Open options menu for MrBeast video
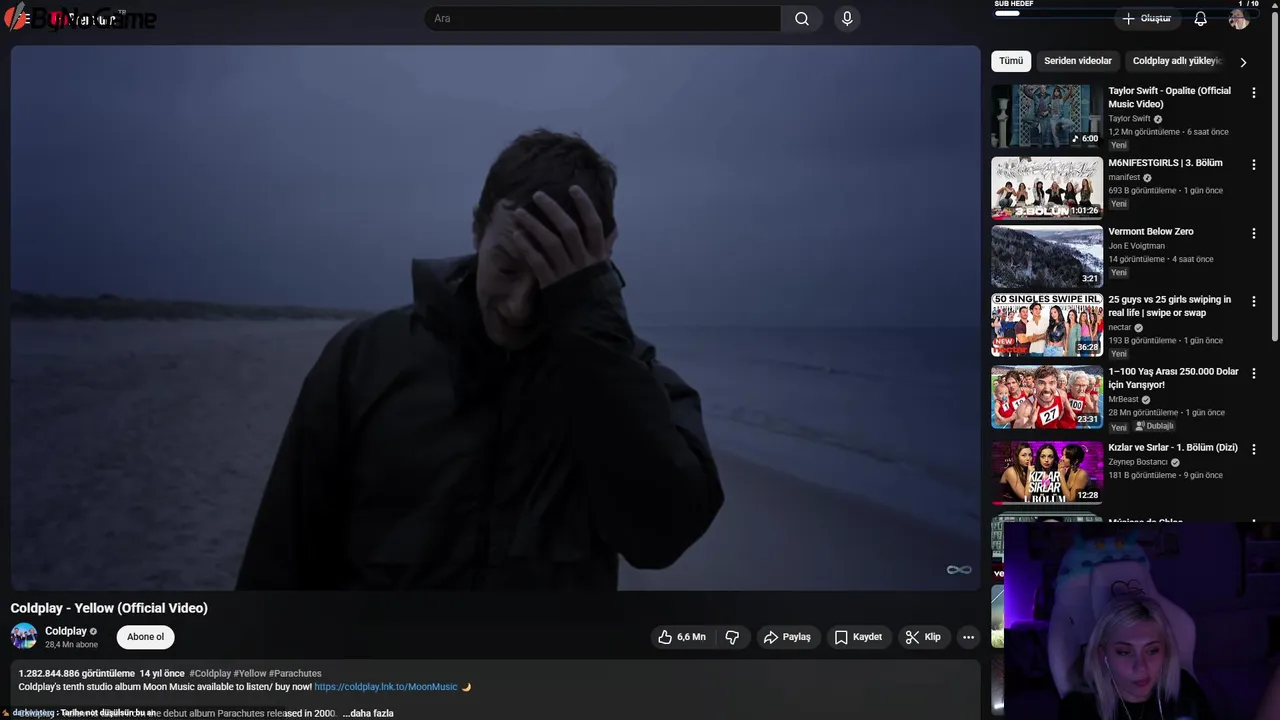This screenshot has width=1280, height=720. click(1253, 373)
